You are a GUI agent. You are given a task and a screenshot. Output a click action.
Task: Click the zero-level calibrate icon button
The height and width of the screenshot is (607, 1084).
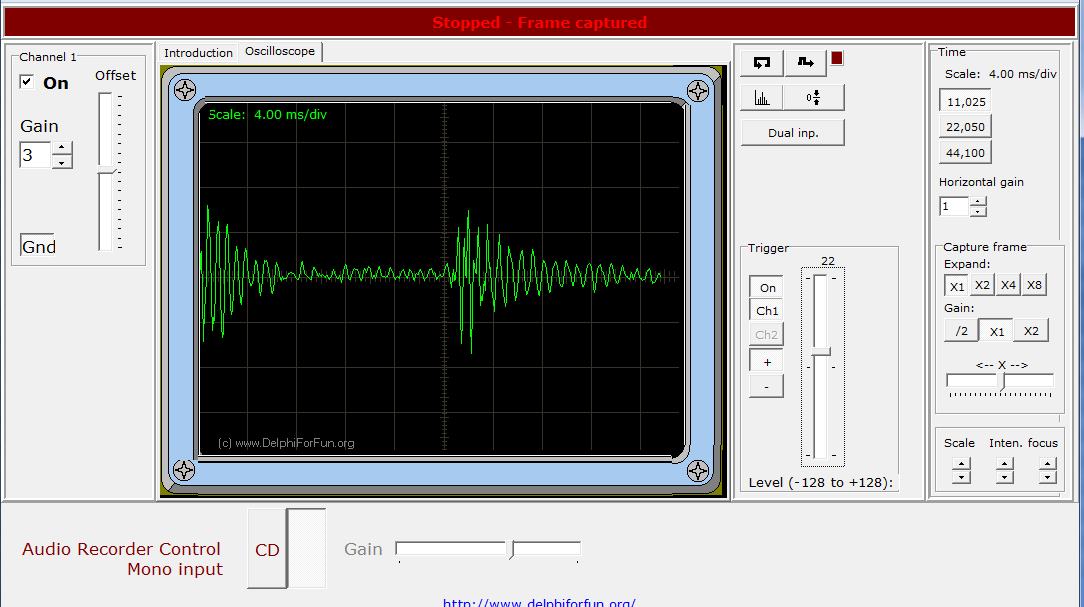tap(814, 97)
